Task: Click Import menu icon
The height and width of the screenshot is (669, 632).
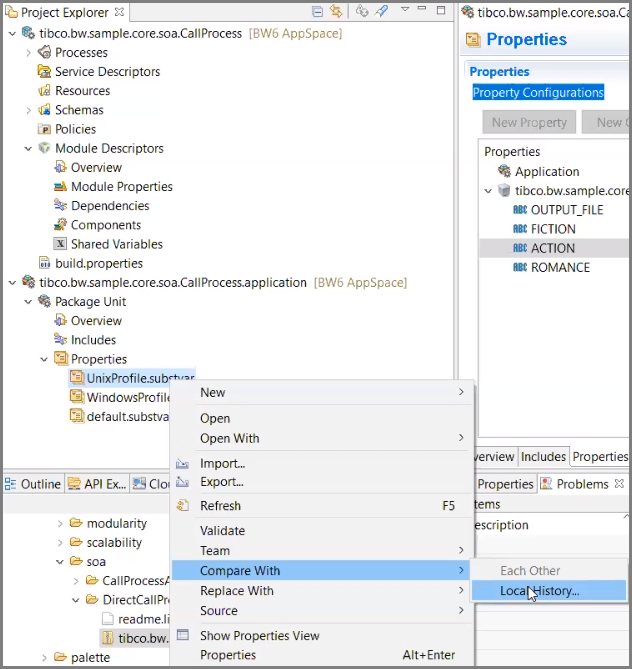Action: pos(183,464)
